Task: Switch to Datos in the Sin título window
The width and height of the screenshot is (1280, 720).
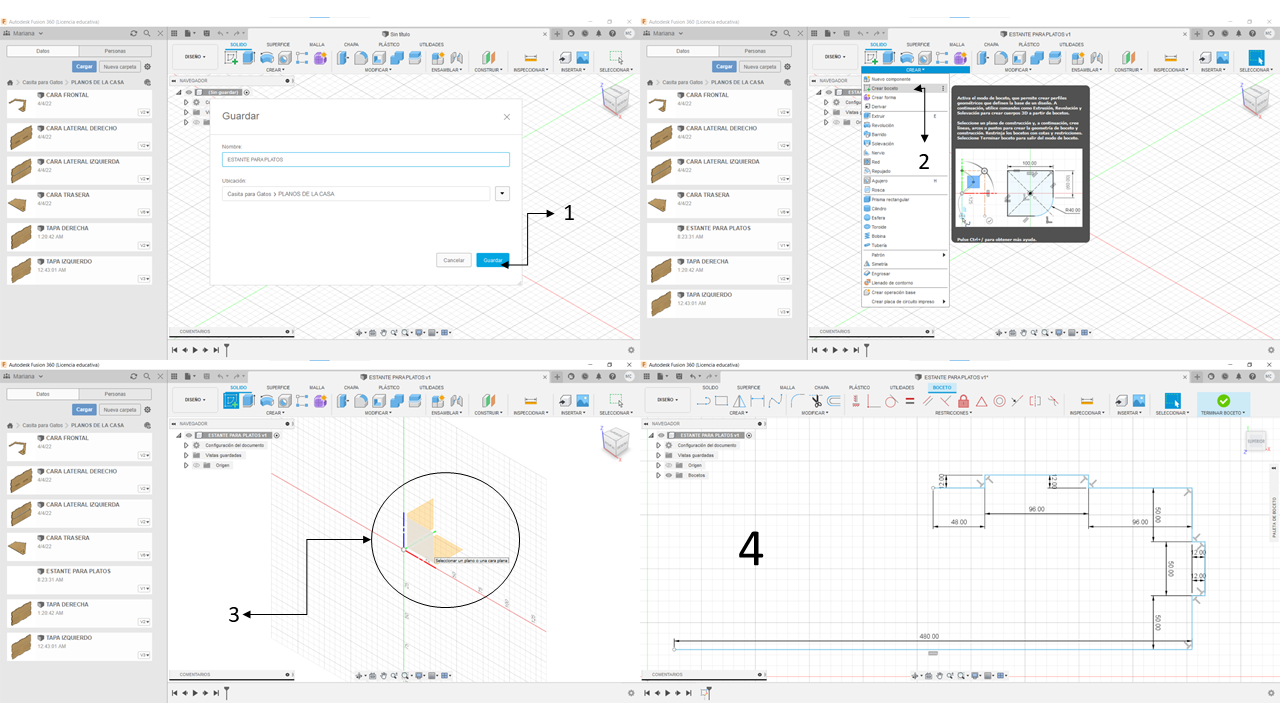Action: click(43, 51)
